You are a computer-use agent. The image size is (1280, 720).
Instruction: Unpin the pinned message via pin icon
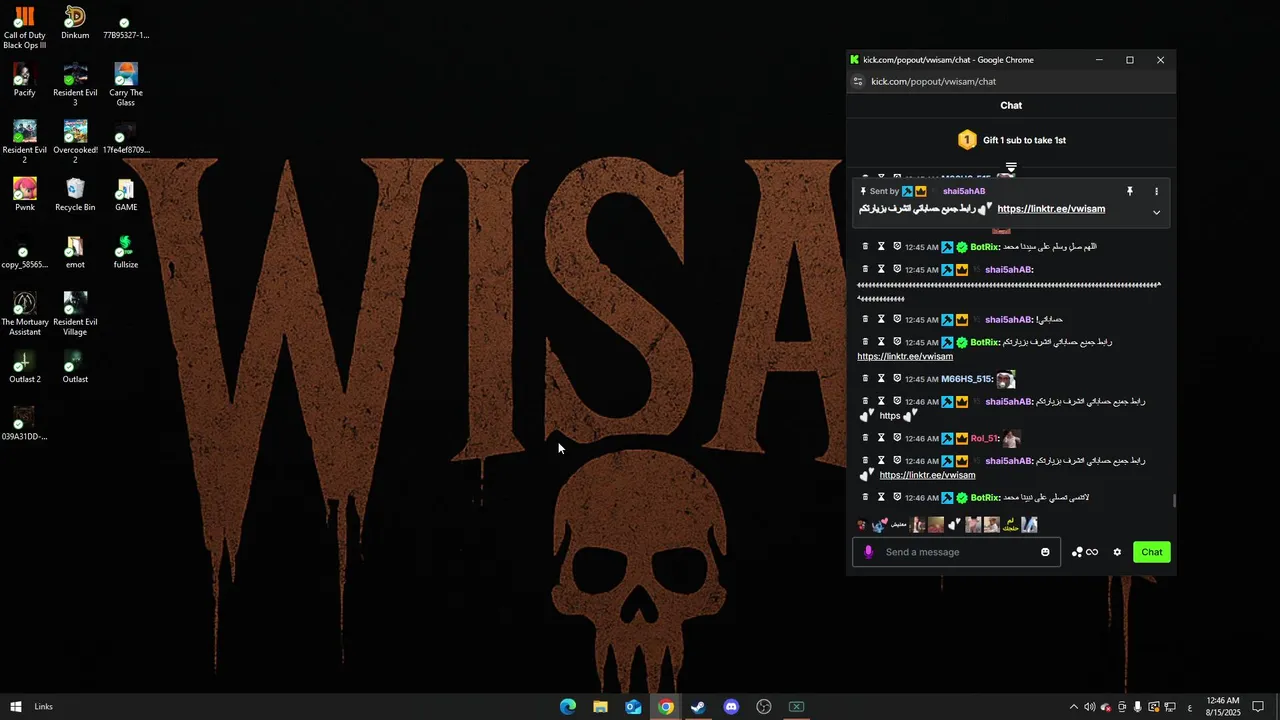(x=1130, y=191)
